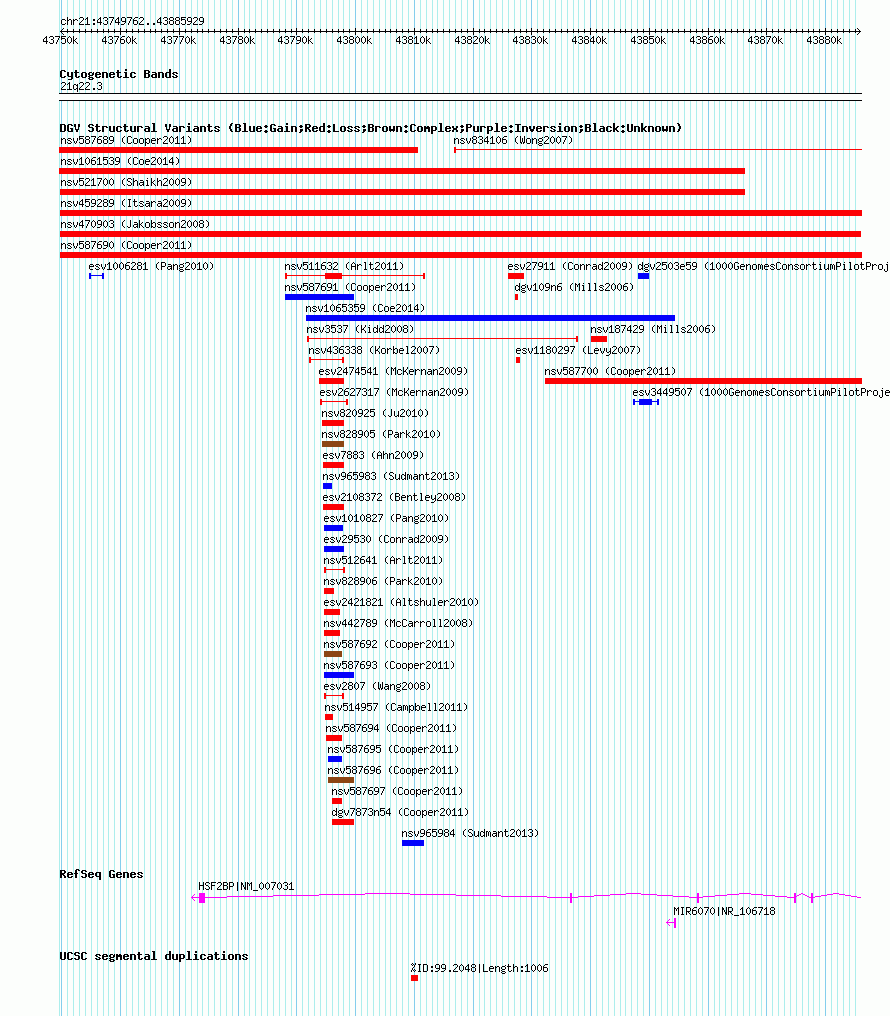Image resolution: width=890 pixels, height=1016 pixels.
Task: Click the esv2474541 (McKernan2009) label
Action: [x=393, y=371]
